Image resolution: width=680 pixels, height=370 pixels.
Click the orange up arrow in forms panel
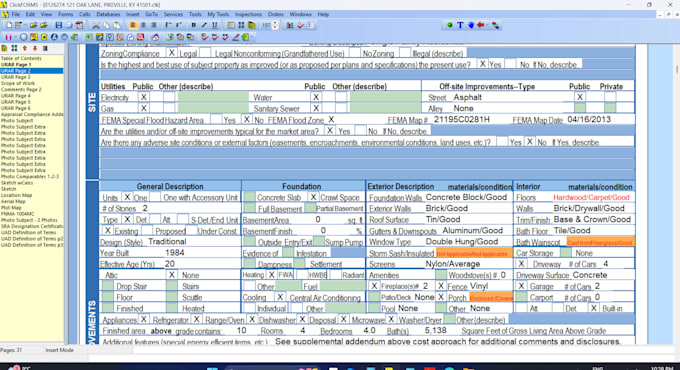pos(25,48)
